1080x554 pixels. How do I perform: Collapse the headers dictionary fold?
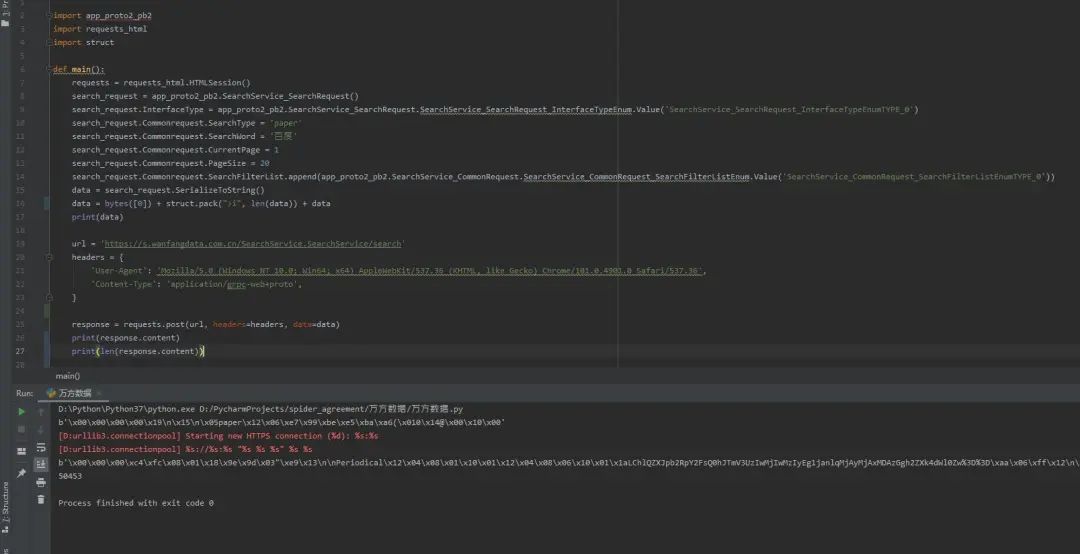(49, 257)
